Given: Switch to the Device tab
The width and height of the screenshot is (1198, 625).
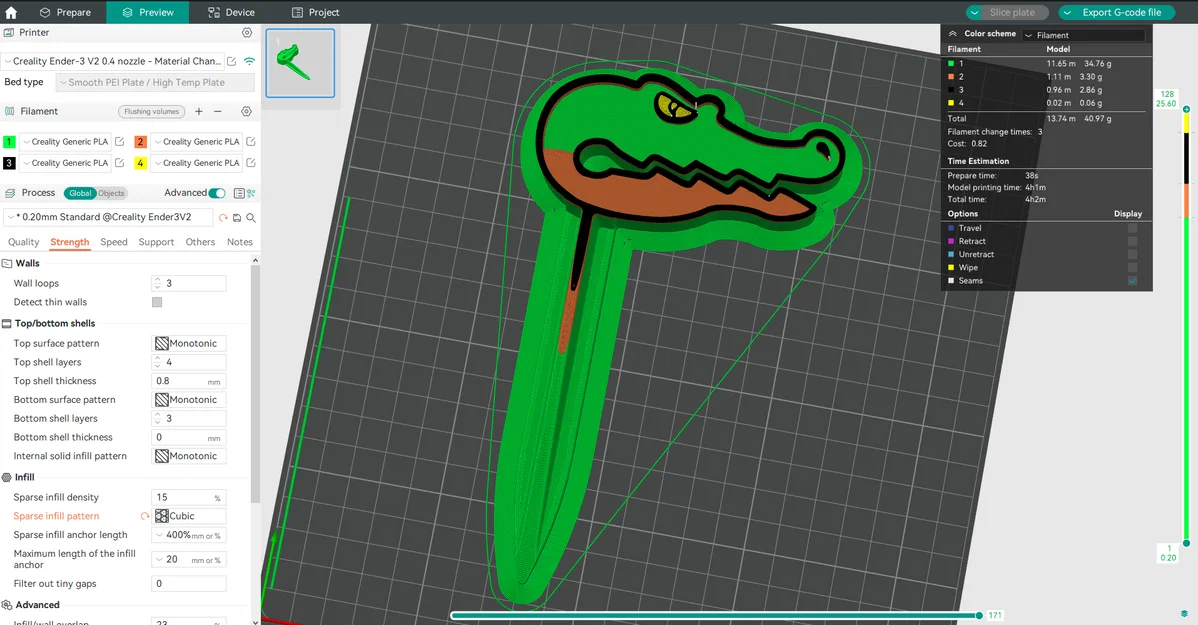Looking at the screenshot, I should pos(231,12).
